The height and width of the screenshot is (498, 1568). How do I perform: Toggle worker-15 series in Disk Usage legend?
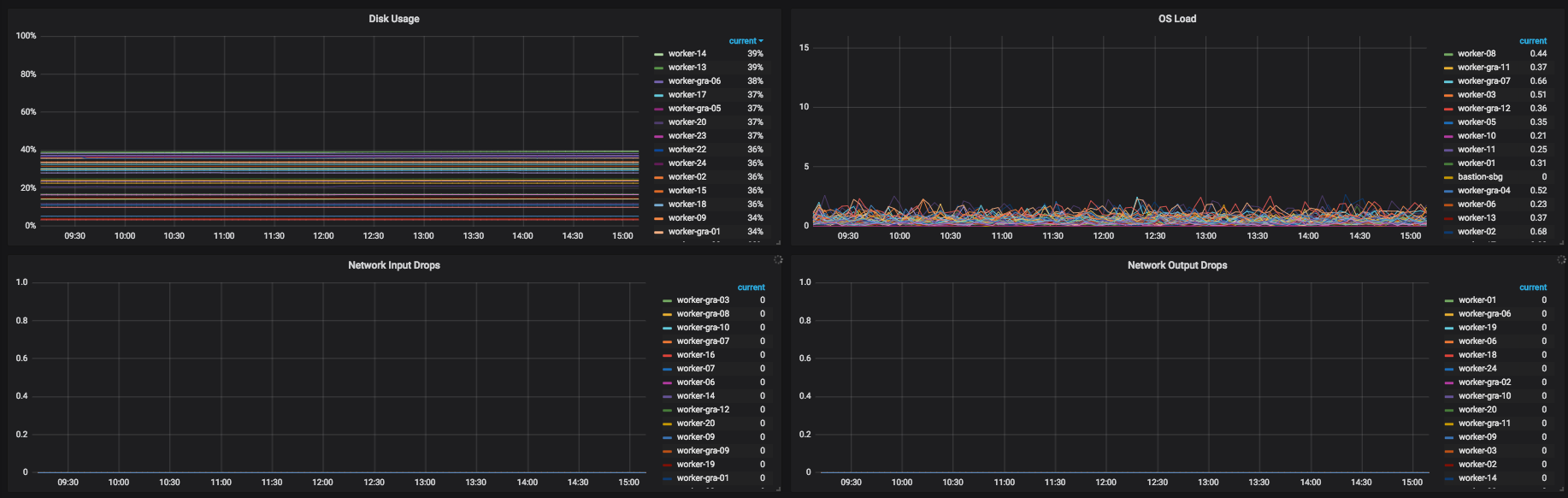tap(687, 191)
